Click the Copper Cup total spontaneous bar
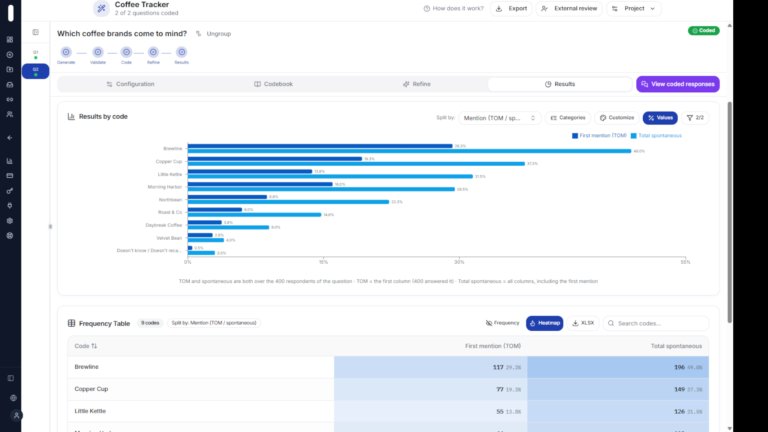 [356, 164]
